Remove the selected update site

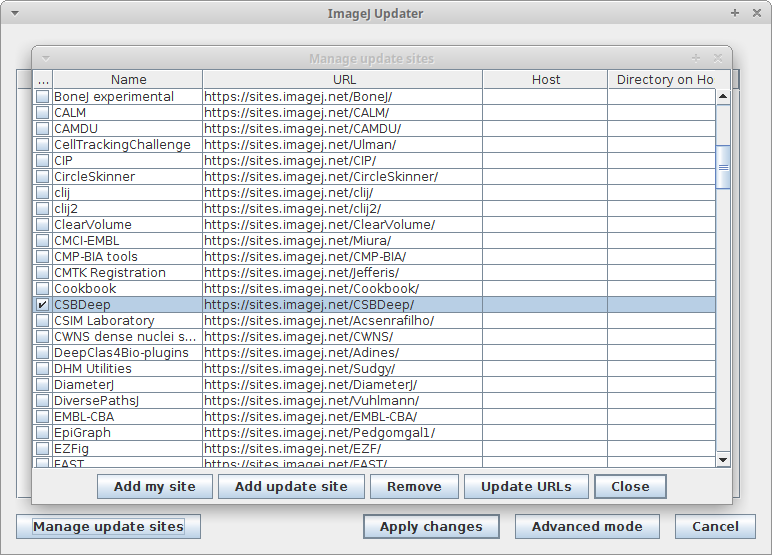pyautogui.click(x=414, y=487)
